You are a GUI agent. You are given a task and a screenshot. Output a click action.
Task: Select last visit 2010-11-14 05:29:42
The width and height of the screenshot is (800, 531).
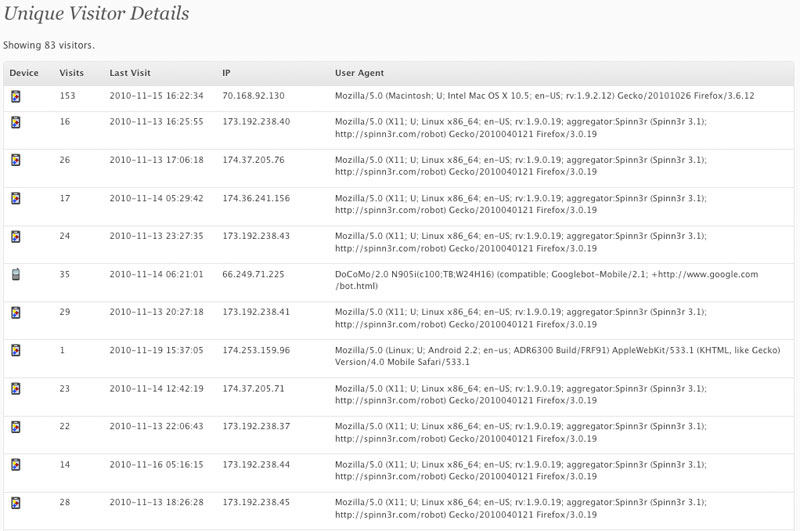tap(156, 198)
